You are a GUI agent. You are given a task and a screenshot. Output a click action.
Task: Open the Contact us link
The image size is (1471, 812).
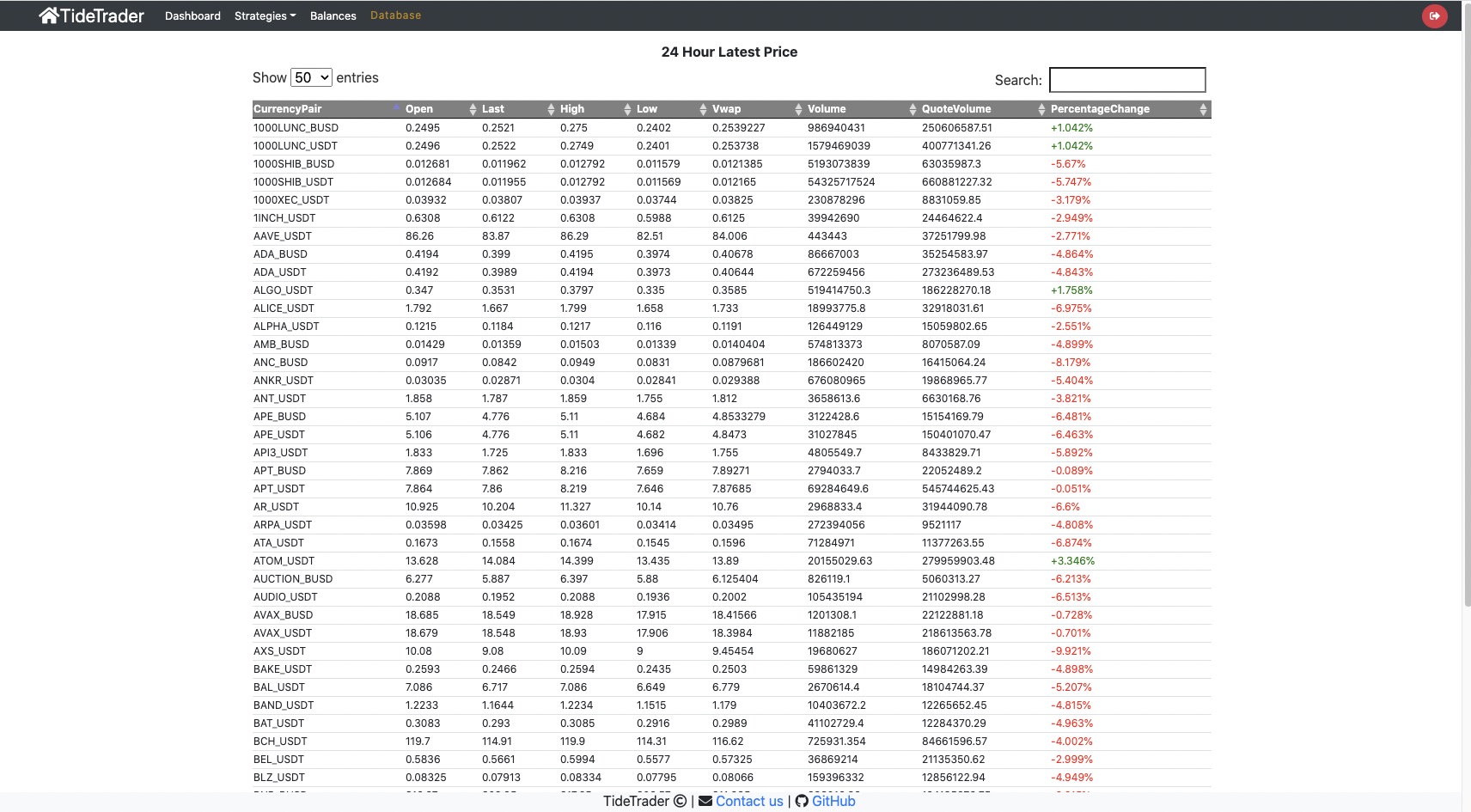pos(749,802)
